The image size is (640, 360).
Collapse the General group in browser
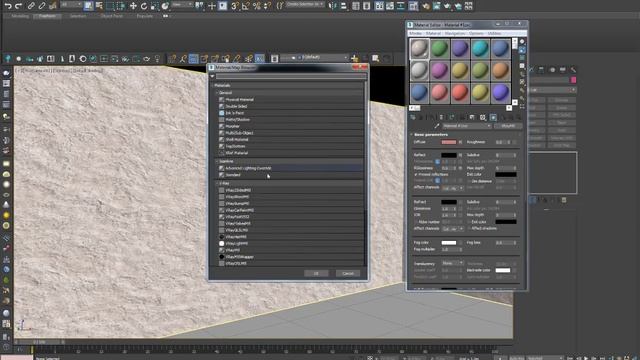(x=218, y=93)
